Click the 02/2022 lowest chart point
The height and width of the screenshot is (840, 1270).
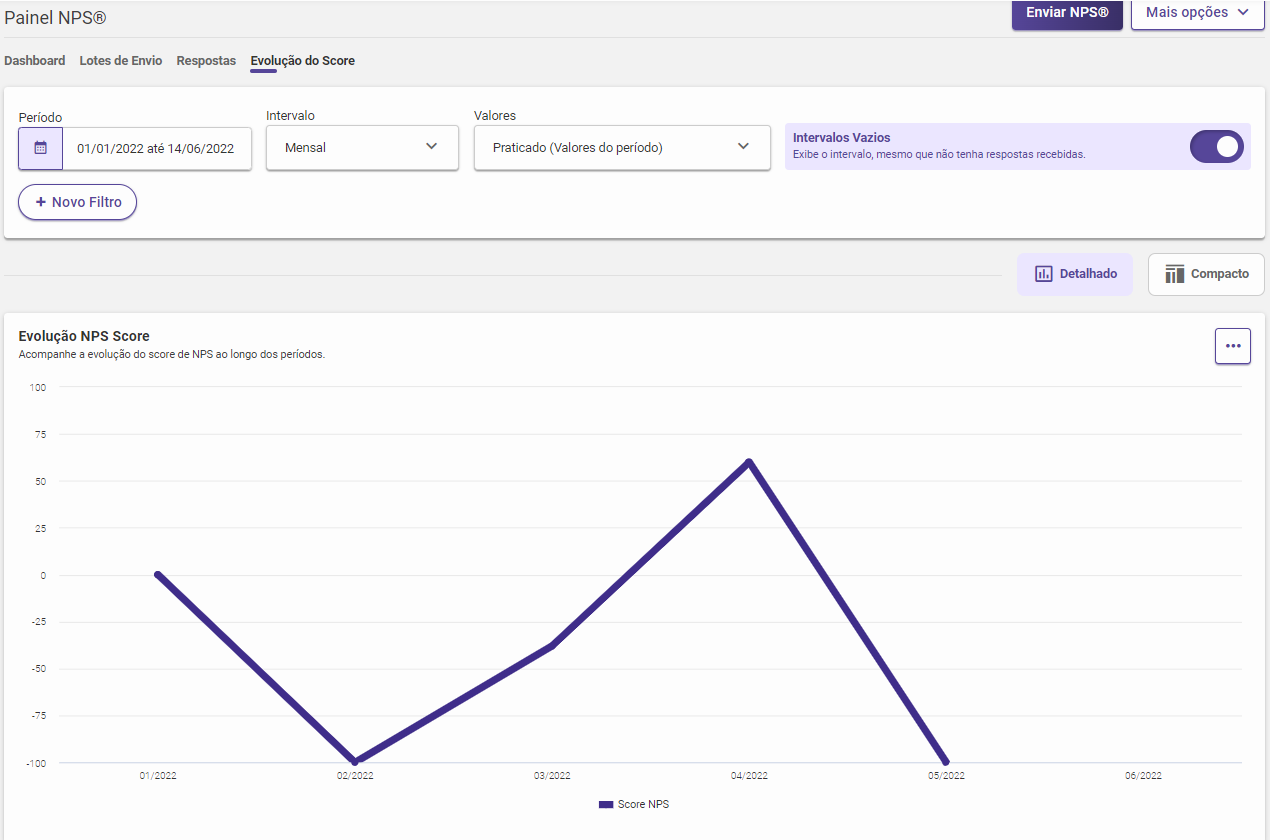[355, 762]
